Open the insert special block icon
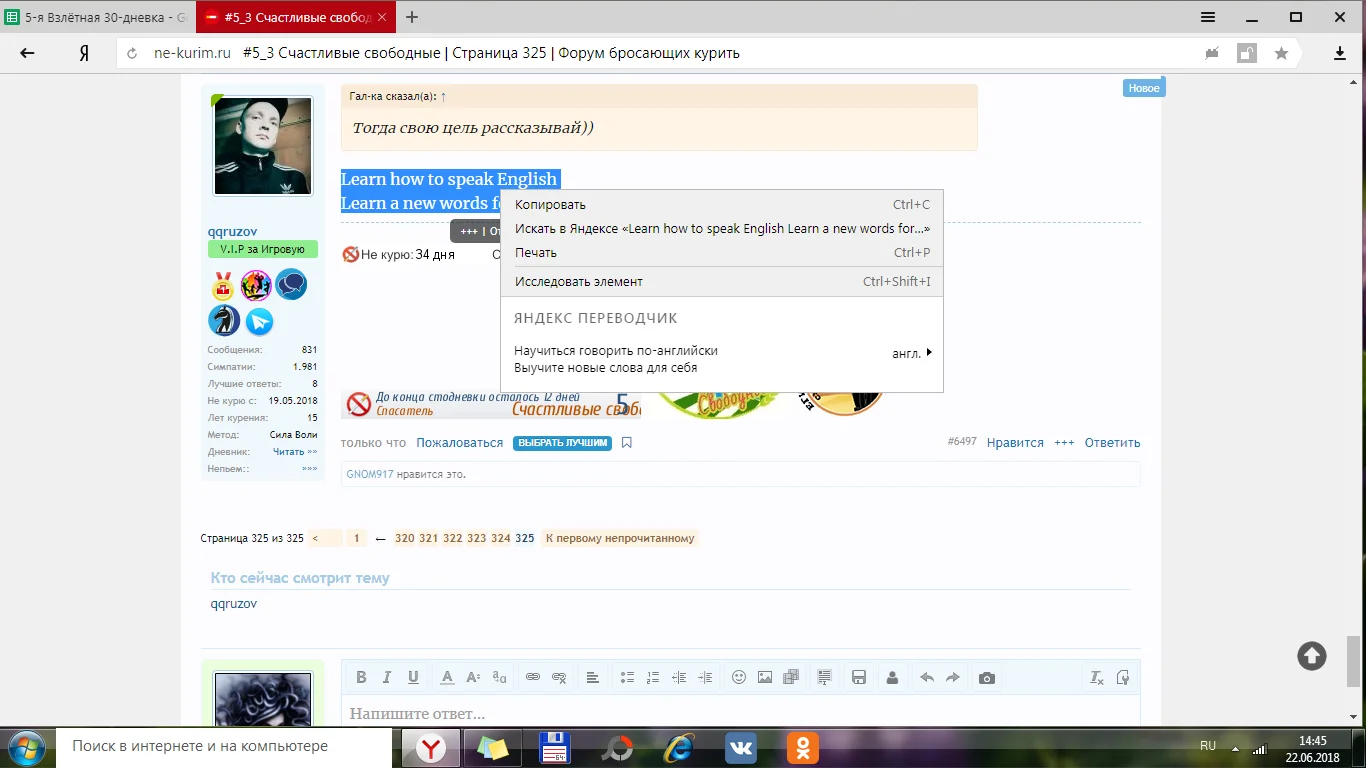The width and height of the screenshot is (1366, 768). (825, 677)
